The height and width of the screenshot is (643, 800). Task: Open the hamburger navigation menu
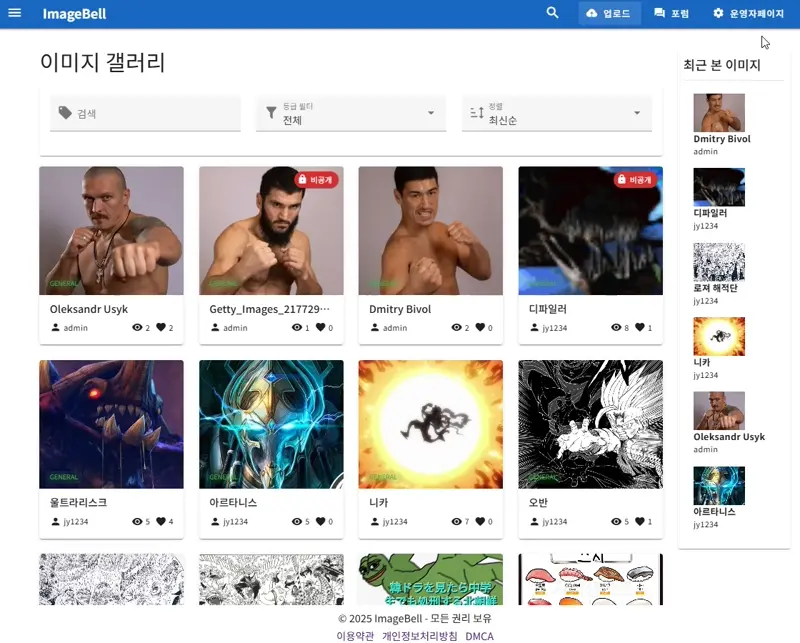point(14,14)
